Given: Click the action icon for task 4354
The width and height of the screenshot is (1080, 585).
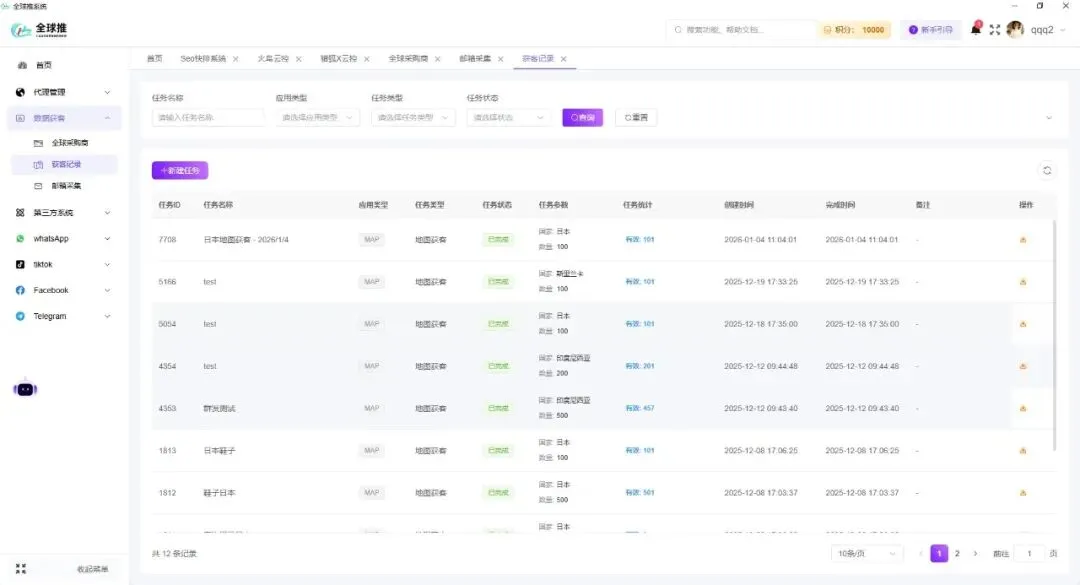Looking at the screenshot, I should point(1023,366).
